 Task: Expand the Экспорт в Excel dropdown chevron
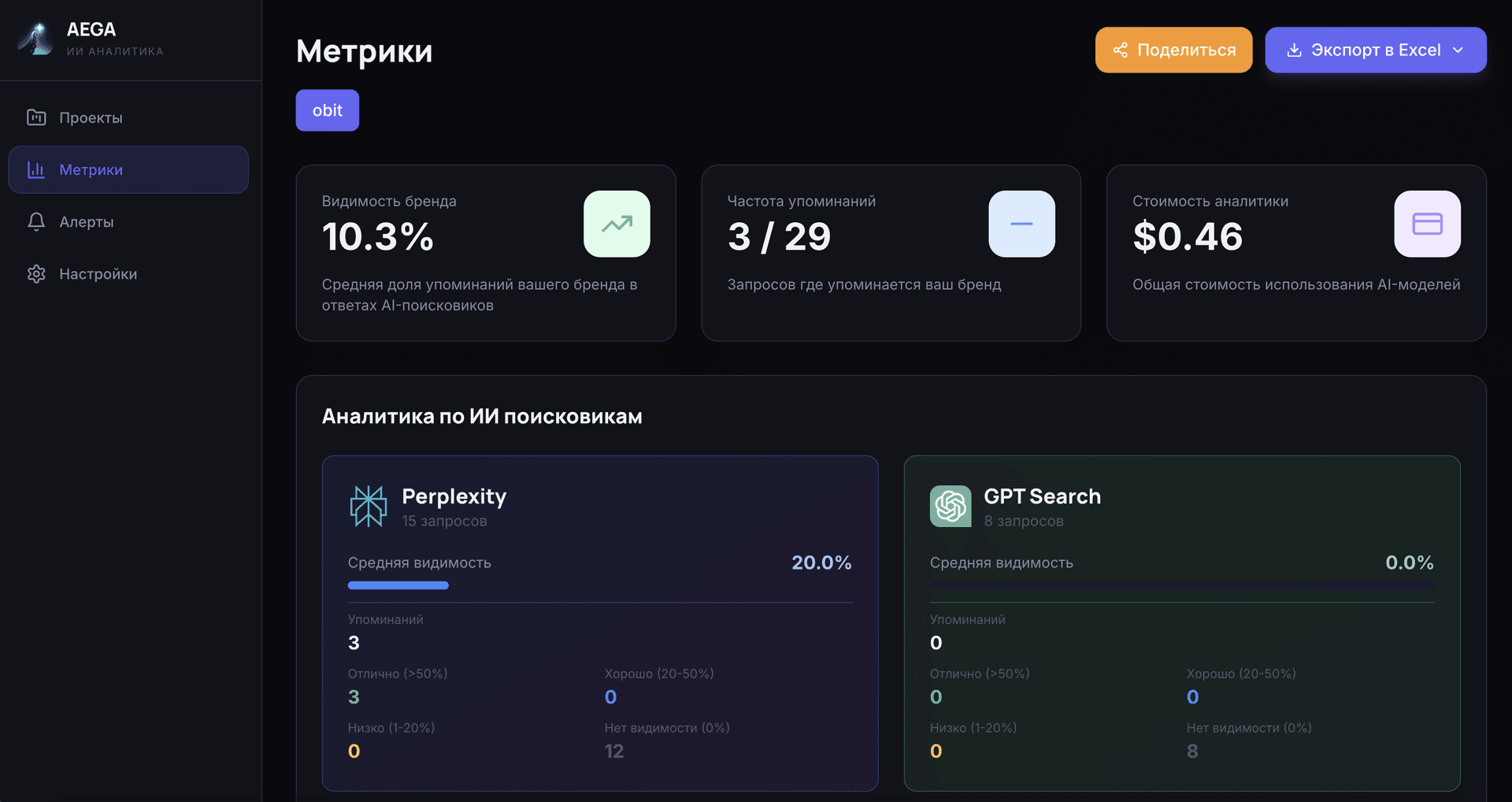coord(1458,50)
